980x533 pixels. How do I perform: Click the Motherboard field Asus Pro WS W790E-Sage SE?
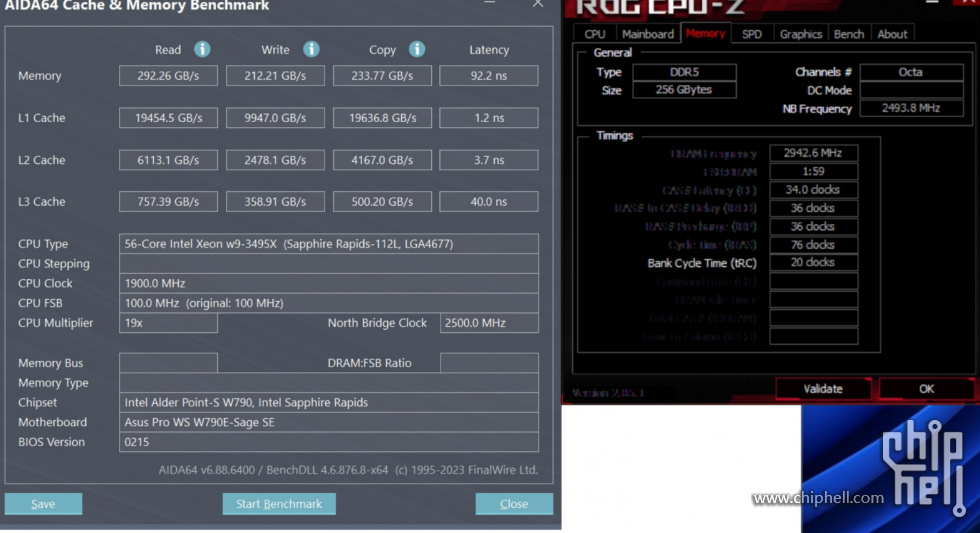point(329,422)
